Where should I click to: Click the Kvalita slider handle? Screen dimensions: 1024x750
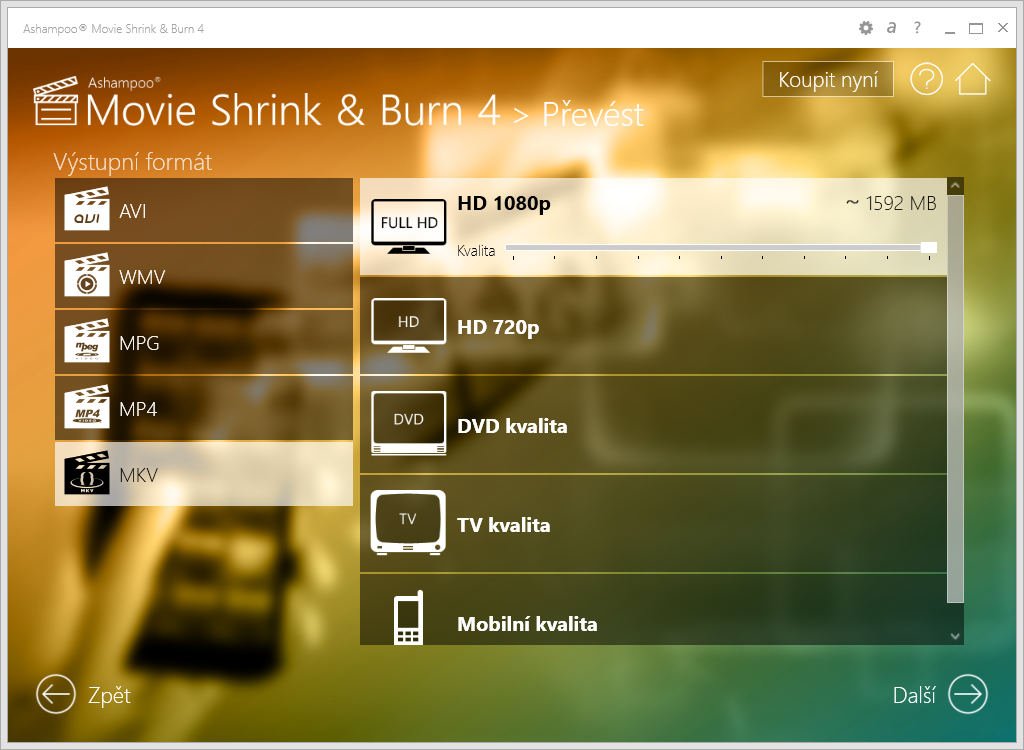point(929,248)
